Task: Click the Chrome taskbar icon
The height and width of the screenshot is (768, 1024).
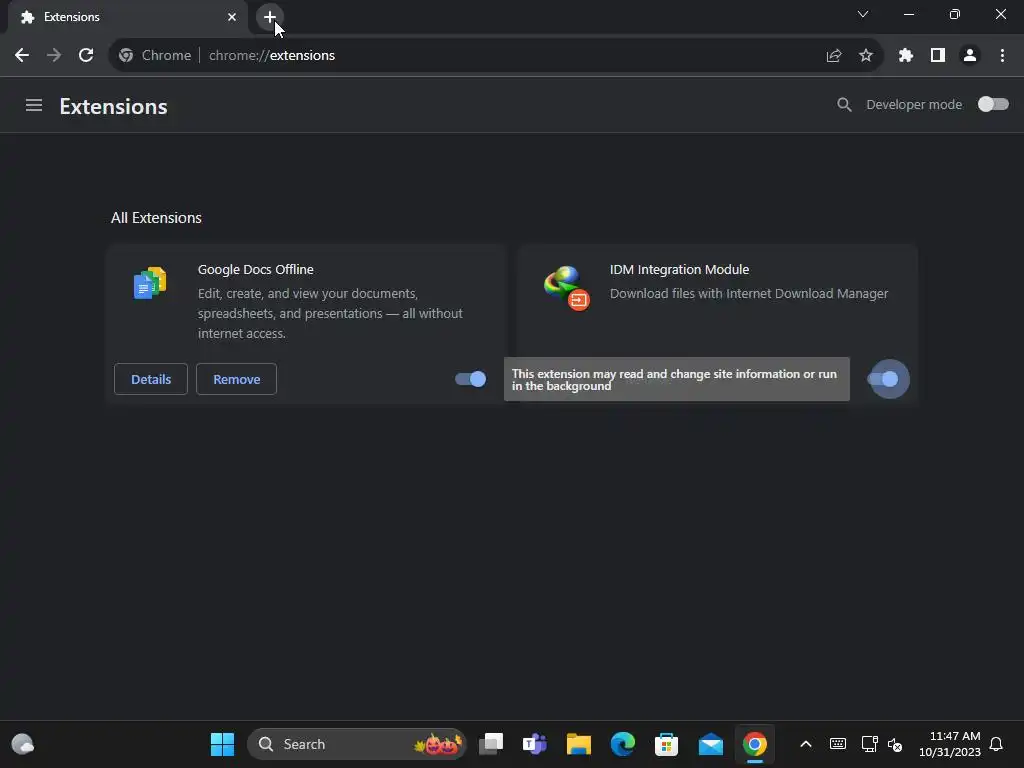Action: point(754,744)
